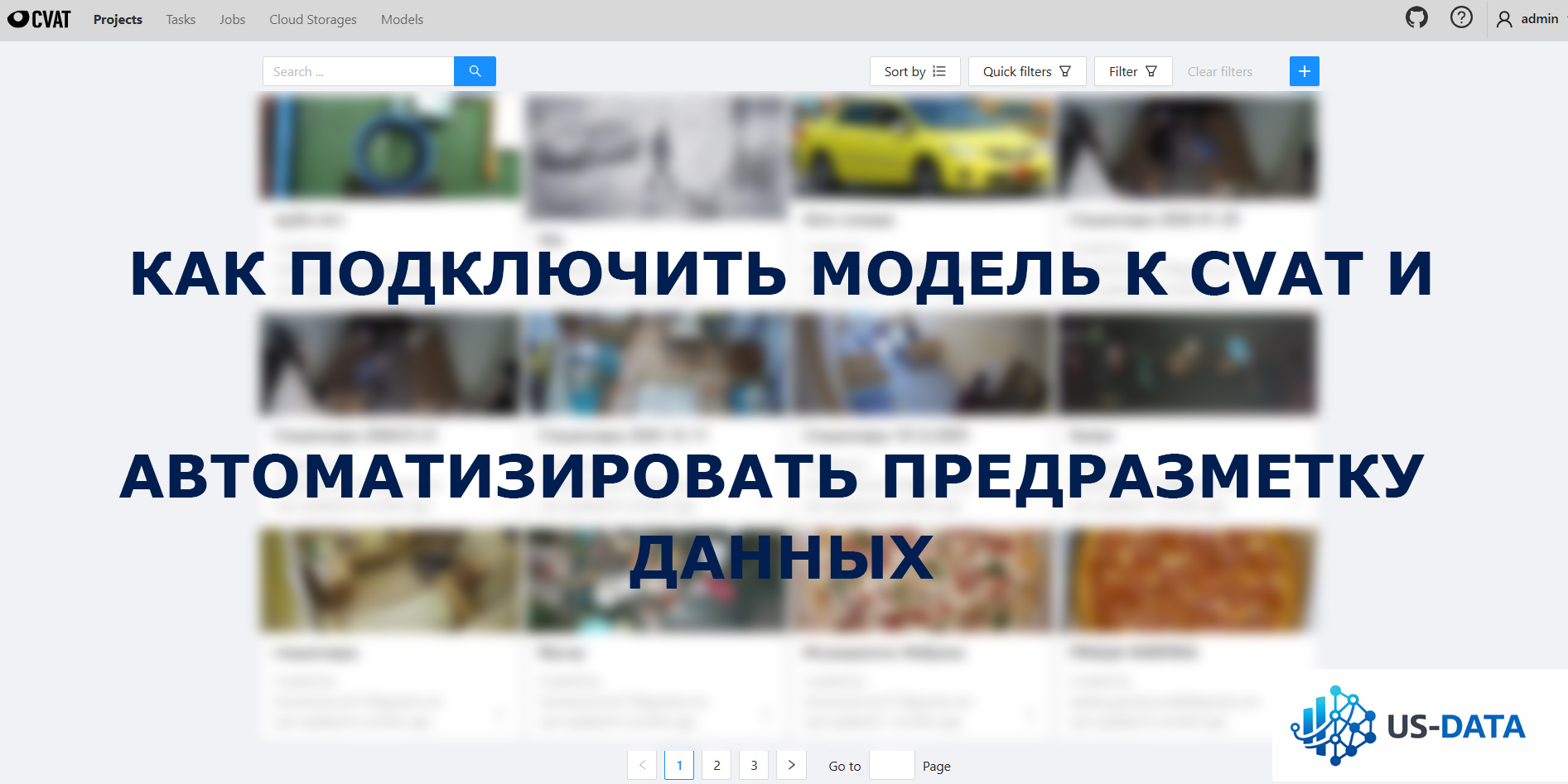Click the blue search magnifier button
This screenshot has height=784, width=1568.
(475, 71)
